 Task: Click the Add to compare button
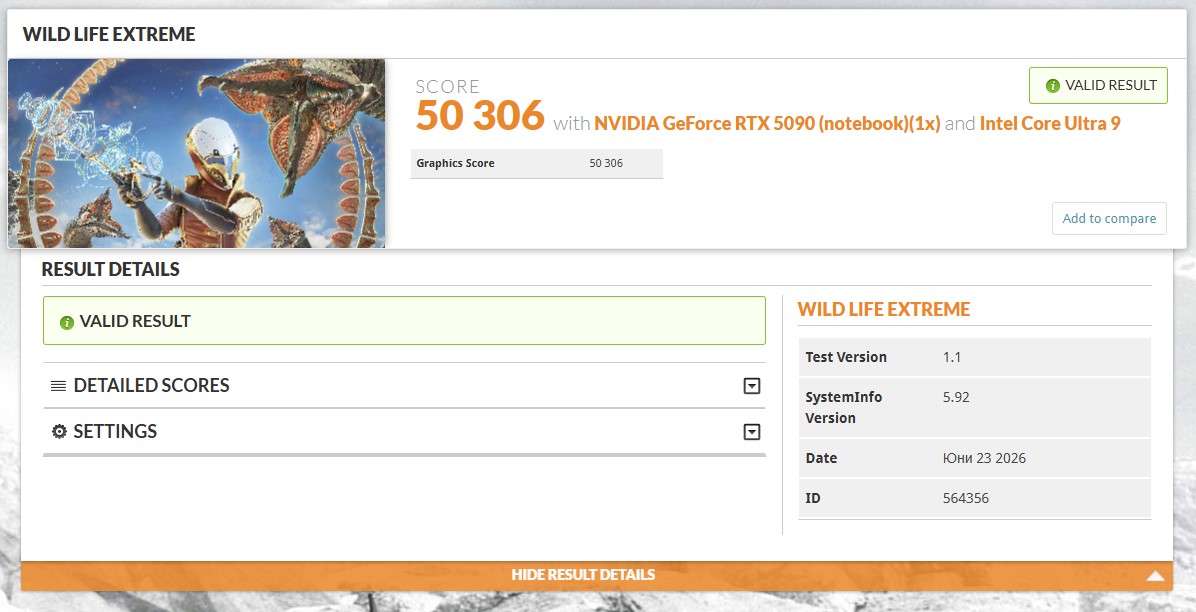1109,218
